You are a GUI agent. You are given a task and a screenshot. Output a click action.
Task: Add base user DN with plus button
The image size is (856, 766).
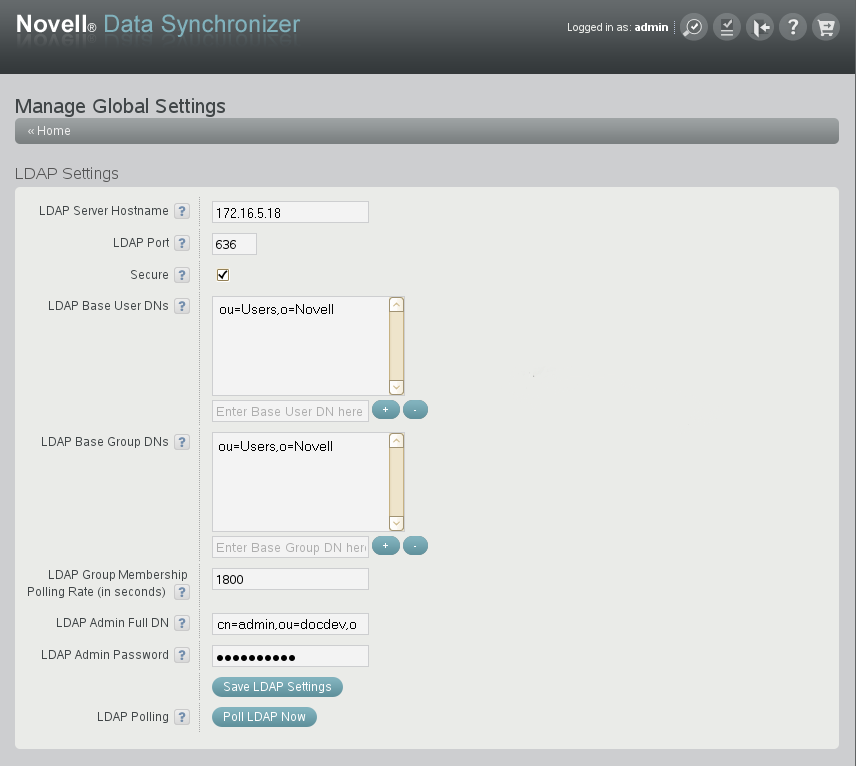[385, 409]
